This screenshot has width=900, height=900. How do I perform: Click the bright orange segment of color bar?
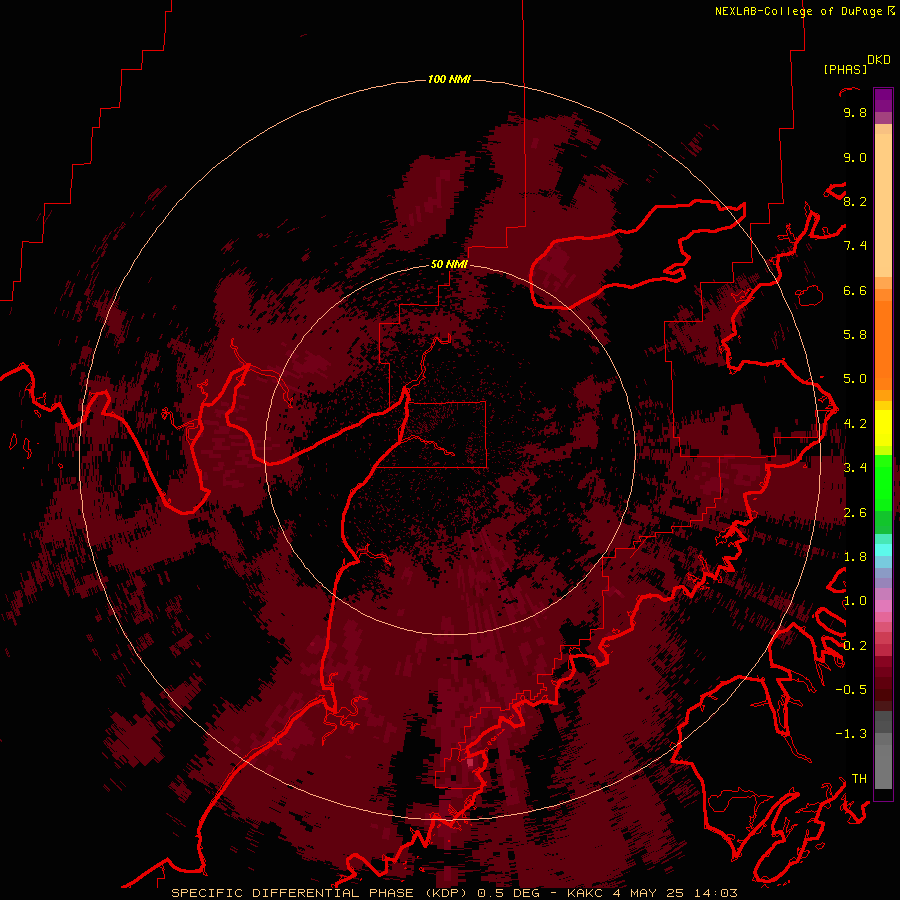(883, 344)
